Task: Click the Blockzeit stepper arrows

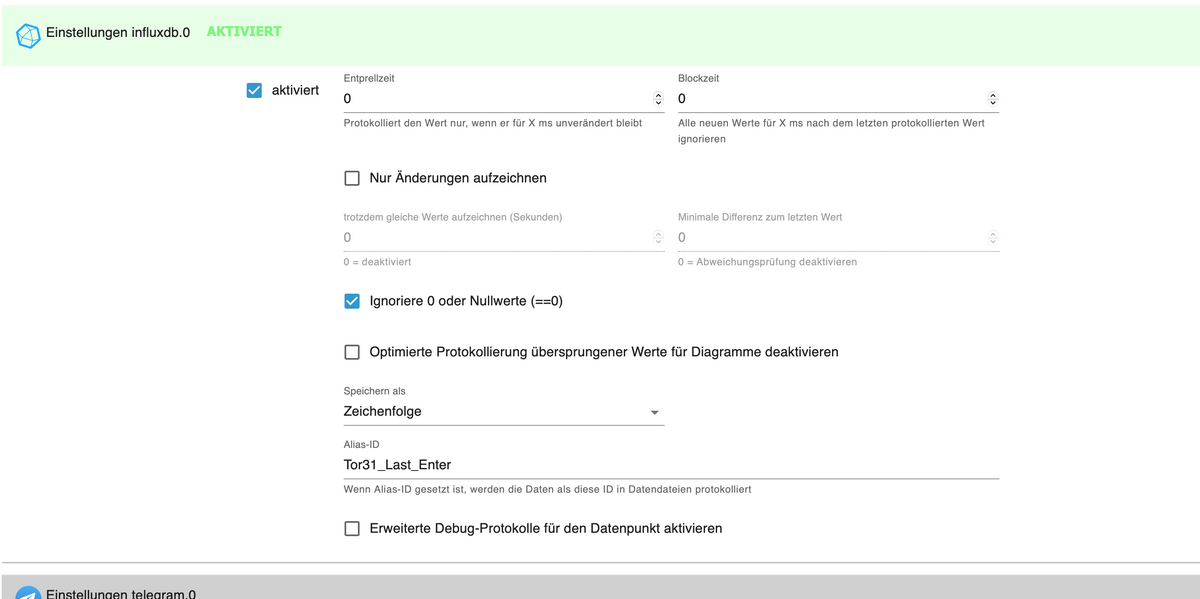Action: pyautogui.click(x=992, y=99)
